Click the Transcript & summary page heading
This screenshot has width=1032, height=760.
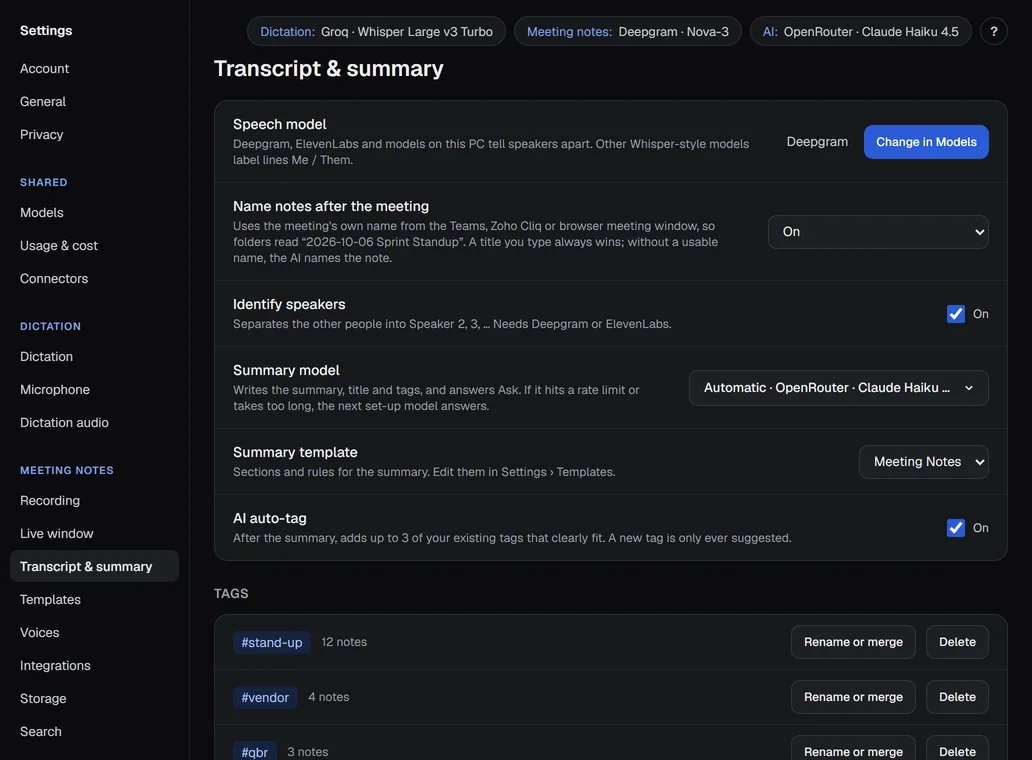click(328, 68)
